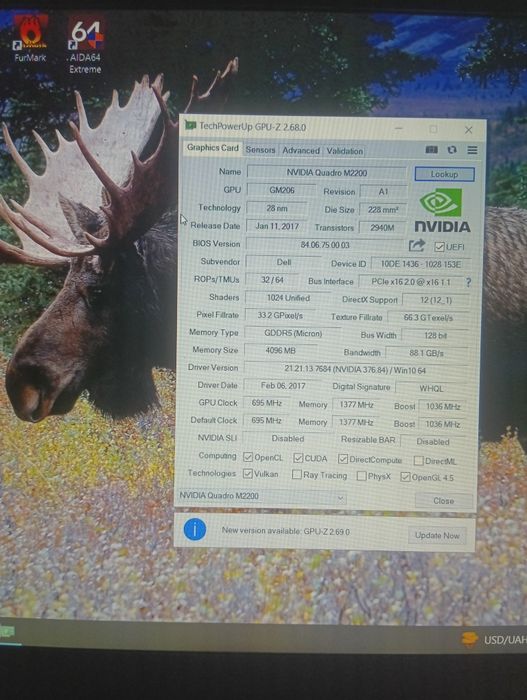This screenshot has width=527, height=700.
Task: Click the Update Now button
Action: coord(437,535)
